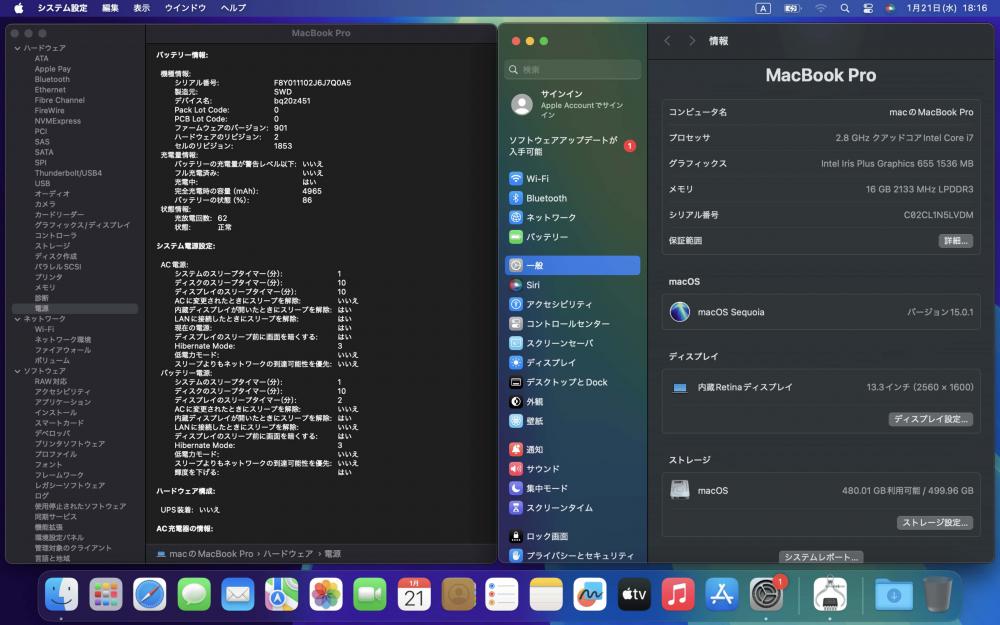Image resolution: width=1000 pixels, height=625 pixels.
Task: Click サインイン Apple Account entry
Action: [x=572, y=104]
